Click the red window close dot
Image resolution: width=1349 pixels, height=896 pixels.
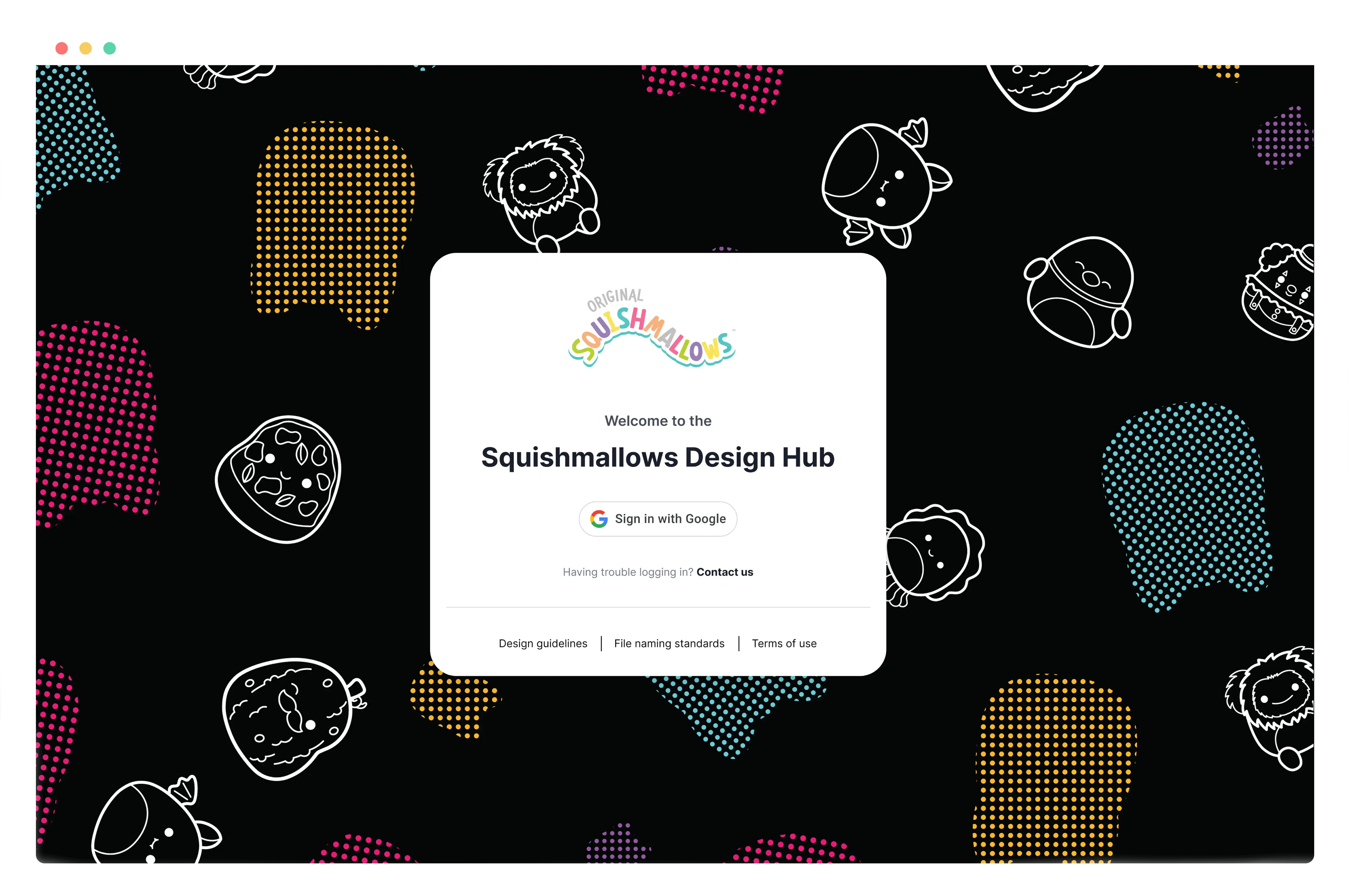62,48
